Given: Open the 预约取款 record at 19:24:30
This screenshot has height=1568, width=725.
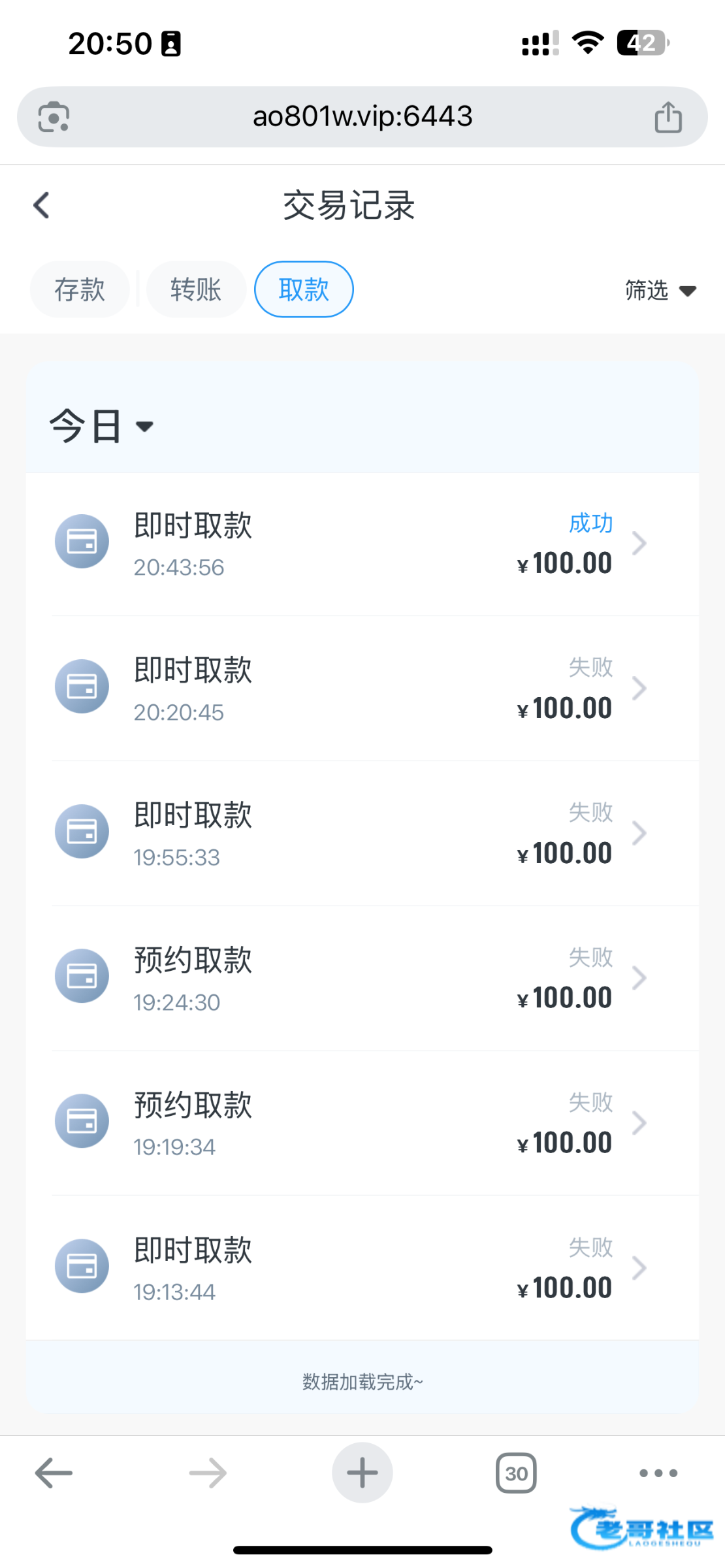Looking at the screenshot, I should pyautogui.click(x=362, y=978).
